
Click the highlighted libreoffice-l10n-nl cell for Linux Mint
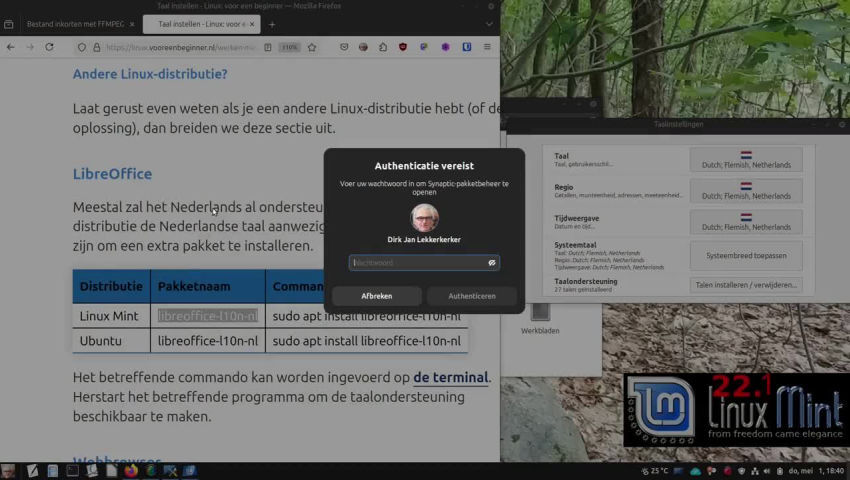click(x=208, y=316)
